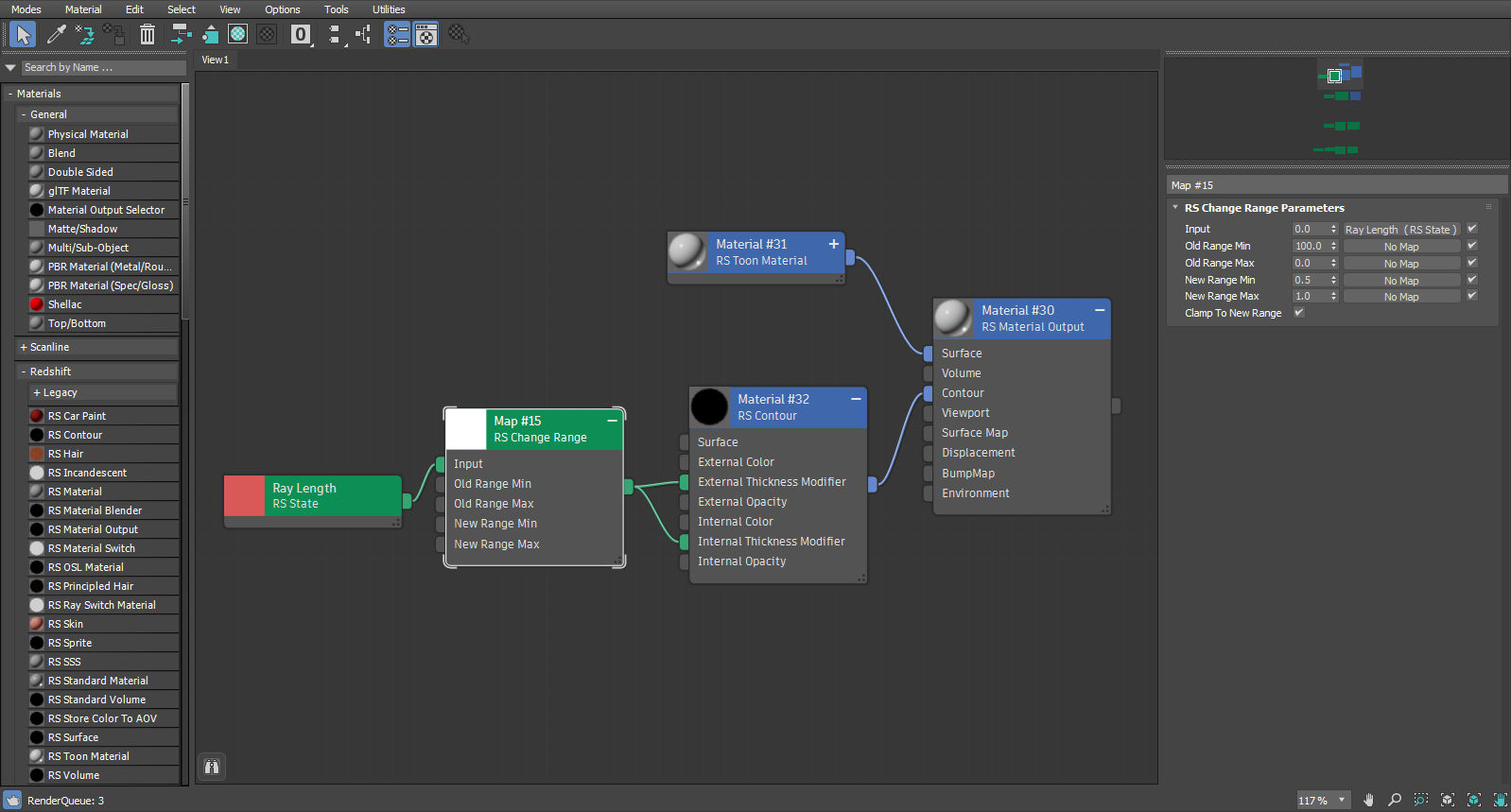
Task: Open the Material menu
Action: pos(83,9)
